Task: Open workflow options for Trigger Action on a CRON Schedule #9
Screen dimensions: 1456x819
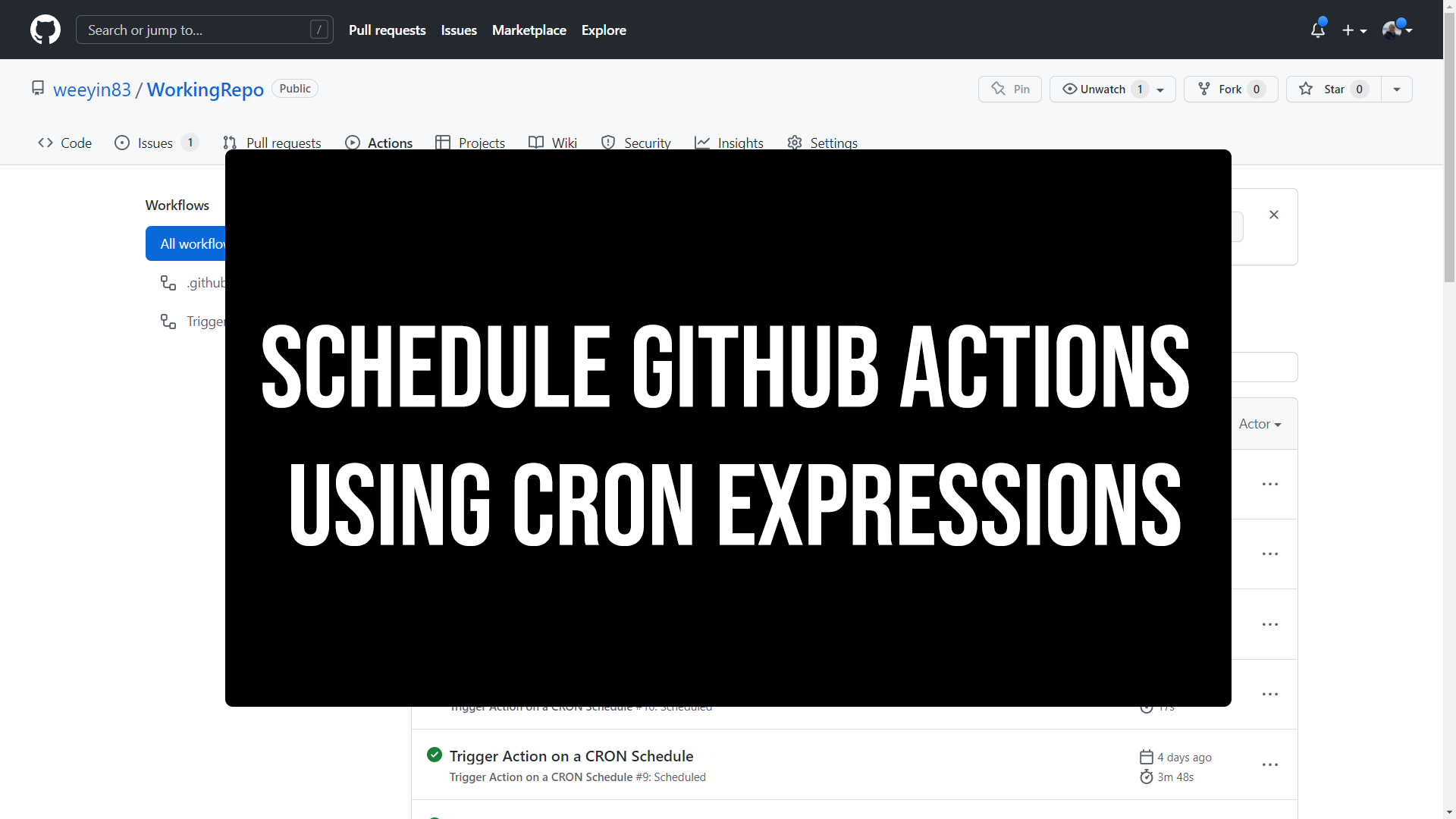Action: coord(1270,765)
